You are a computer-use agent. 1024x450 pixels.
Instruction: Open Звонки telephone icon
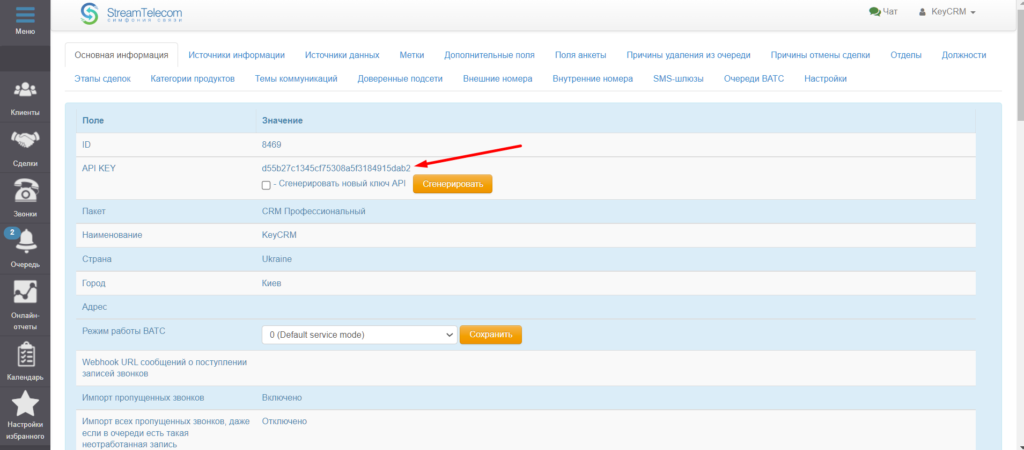tap(25, 190)
